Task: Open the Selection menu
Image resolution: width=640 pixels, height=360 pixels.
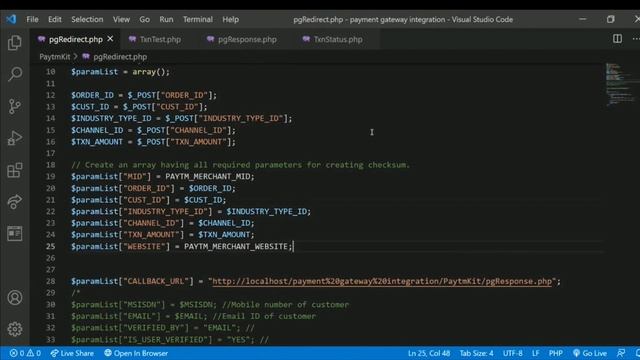Action: coord(87,19)
